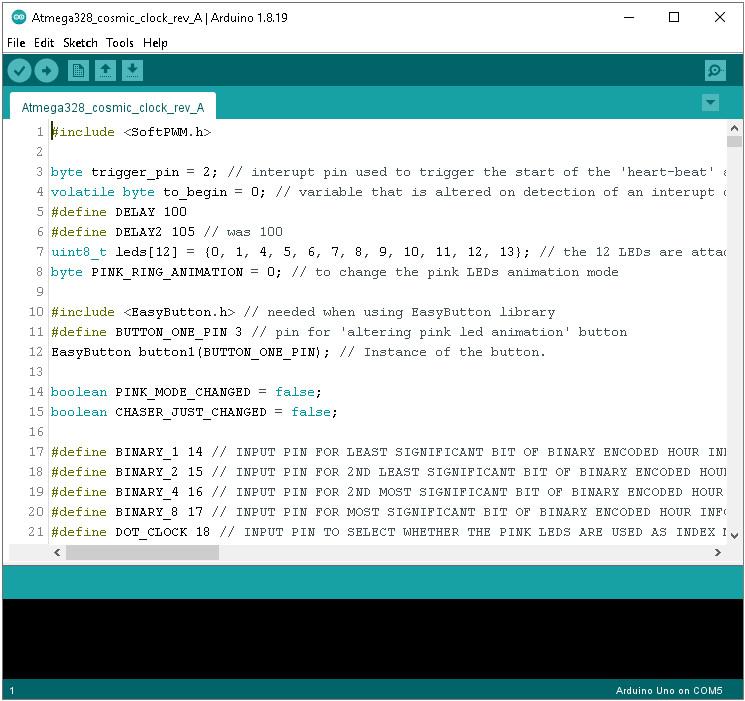Screen dimensions: 745x701
Task: Open the Sketch menu
Action: tap(80, 43)
